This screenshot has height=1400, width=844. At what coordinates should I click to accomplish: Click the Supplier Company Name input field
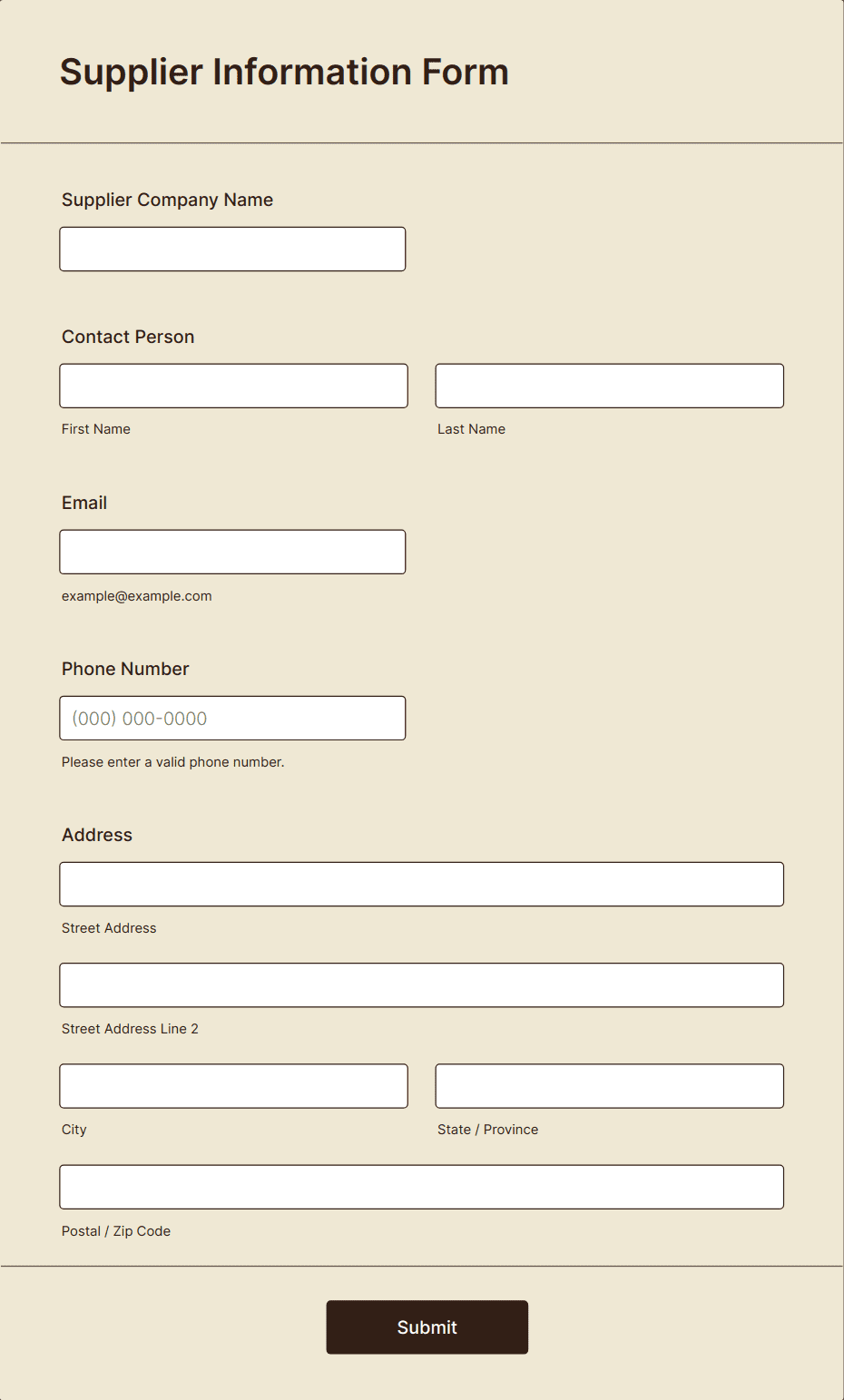point(232,249)
